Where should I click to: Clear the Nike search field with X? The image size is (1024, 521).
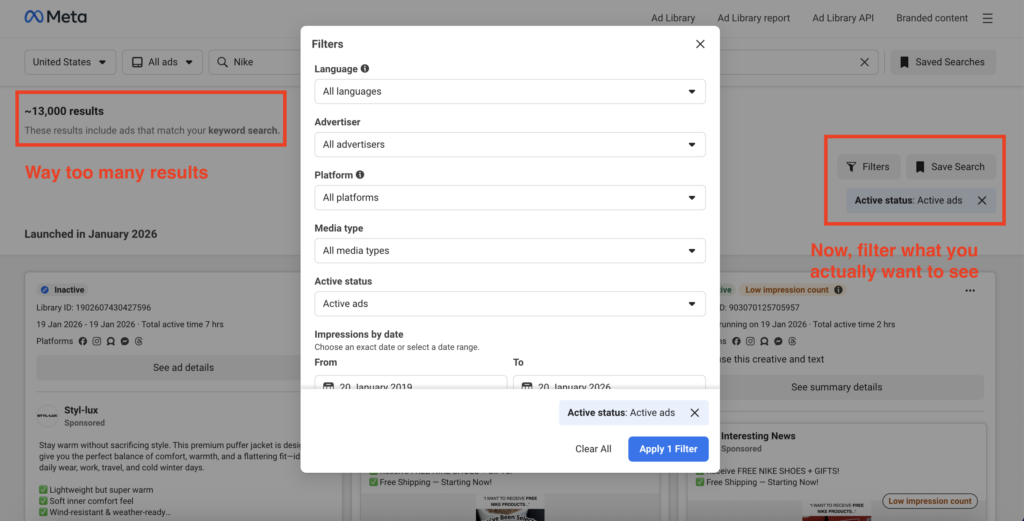click(x=864, y=62)
